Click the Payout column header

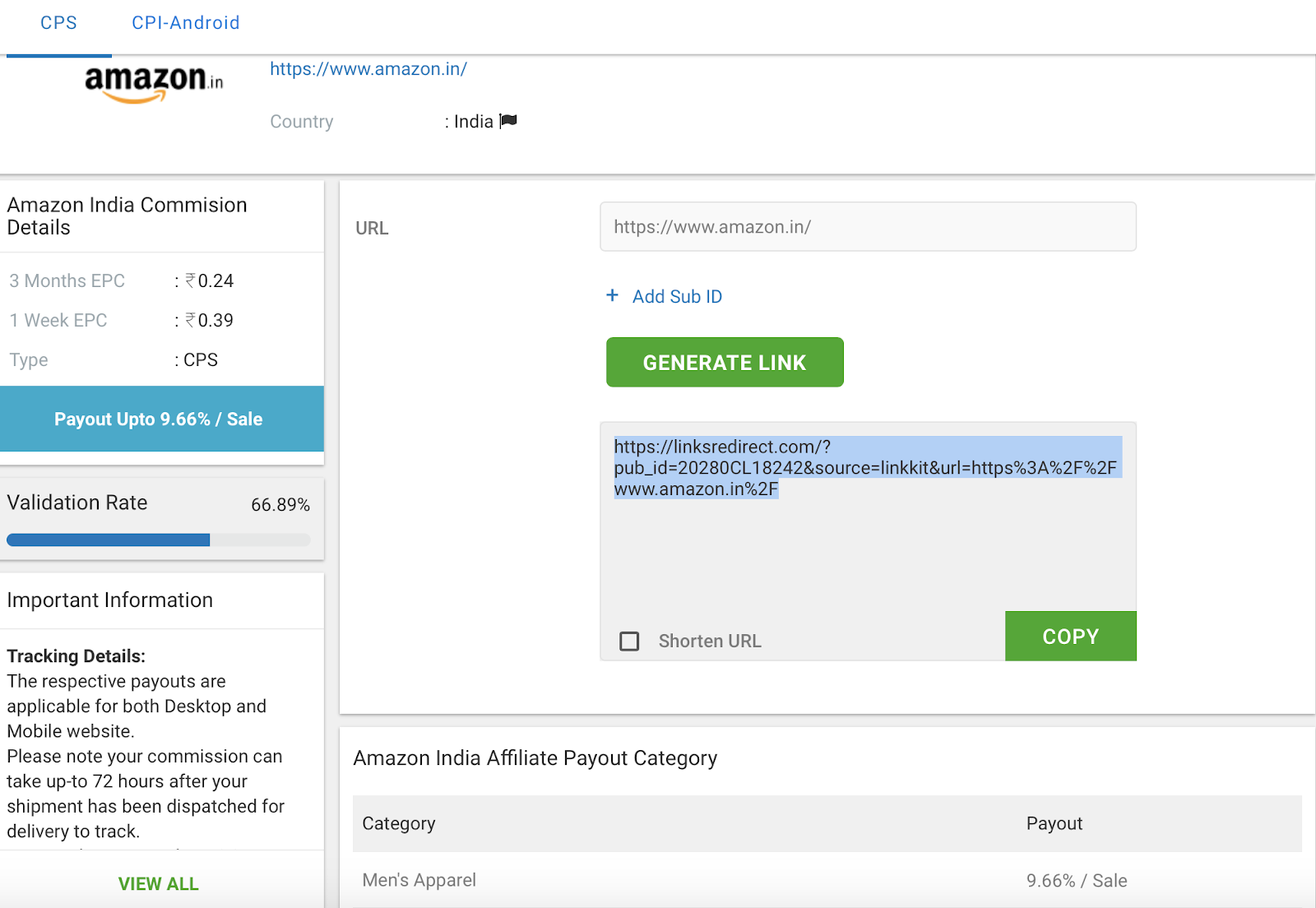1054,823
